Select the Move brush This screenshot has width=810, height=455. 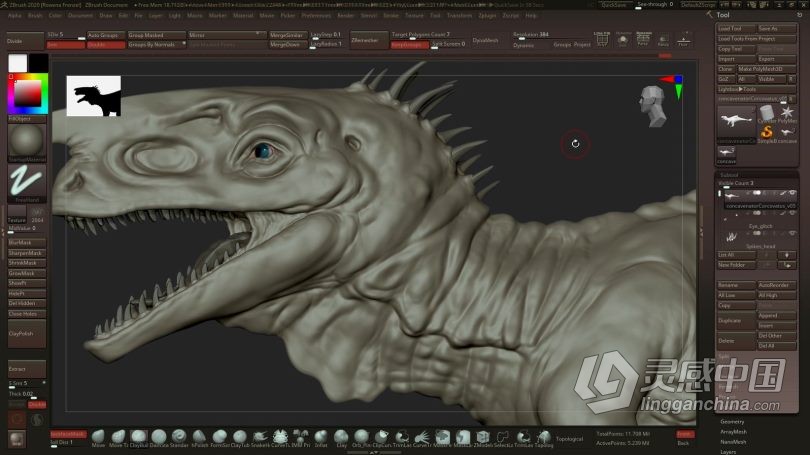98,437
